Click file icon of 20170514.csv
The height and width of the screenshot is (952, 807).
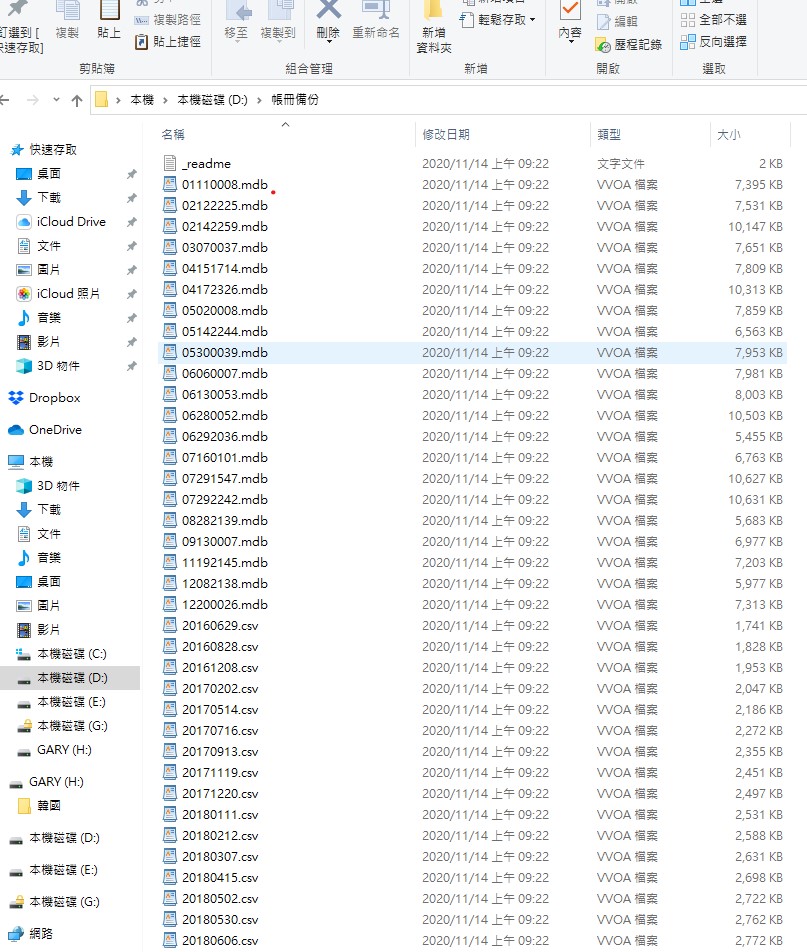(170, 709)
